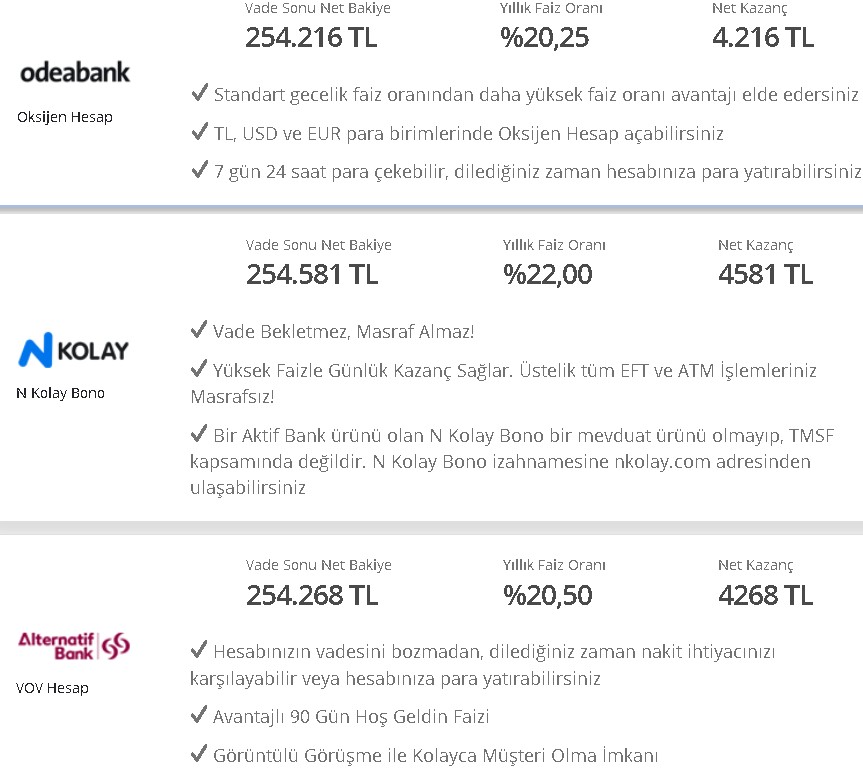Click the N Kolay logo
This screenshot has width=863, height=774.
click(x=74, y=350)
